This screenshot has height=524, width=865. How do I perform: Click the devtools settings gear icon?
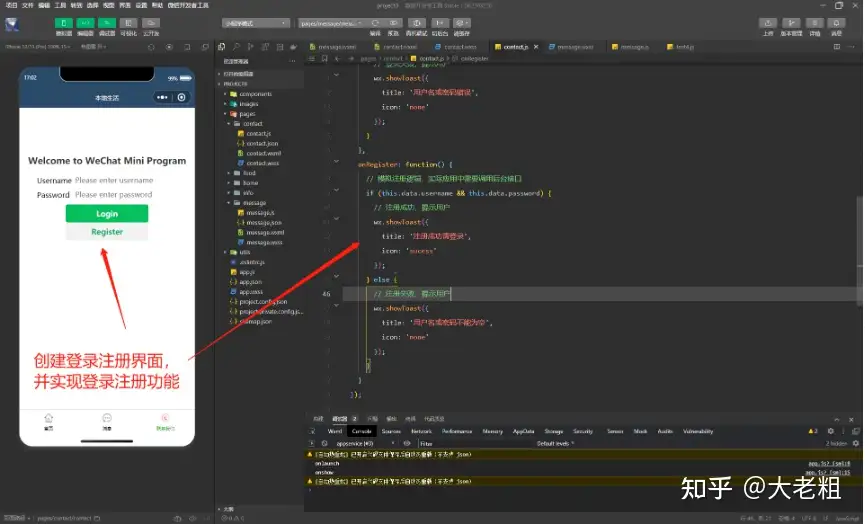[831, 431]
